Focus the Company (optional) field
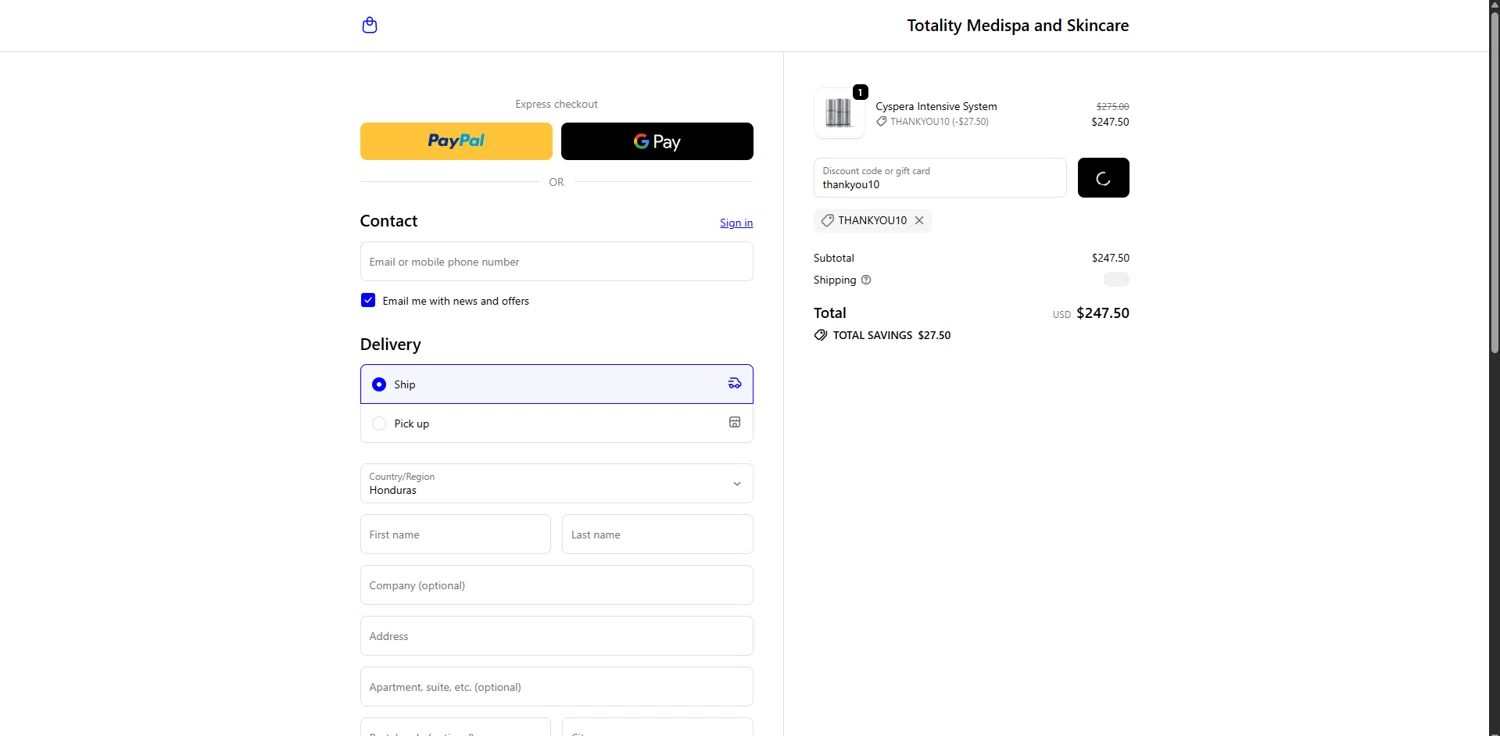This screenshot has height=736, width=1500. pyautogui.click(x=556, y=585)
